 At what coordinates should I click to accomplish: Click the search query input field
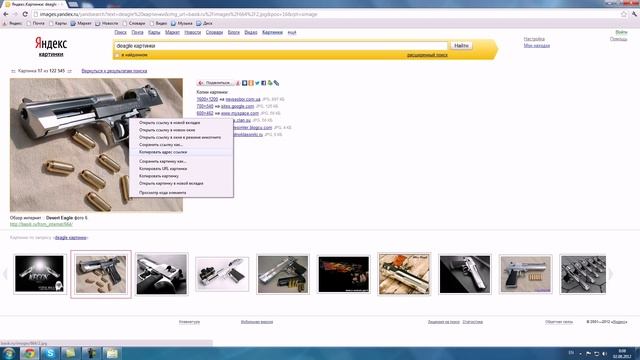(281, 46)
